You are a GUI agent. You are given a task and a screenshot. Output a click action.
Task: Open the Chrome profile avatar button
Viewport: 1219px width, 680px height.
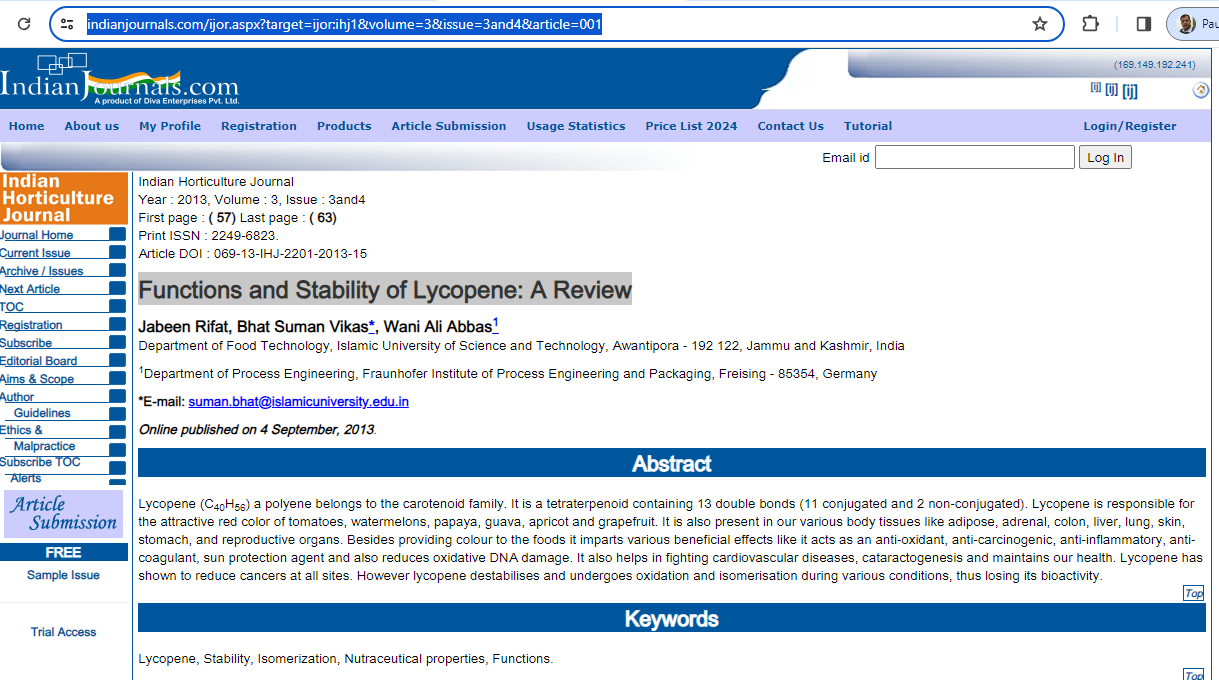pyautogui.click(x=1192, y=24)
